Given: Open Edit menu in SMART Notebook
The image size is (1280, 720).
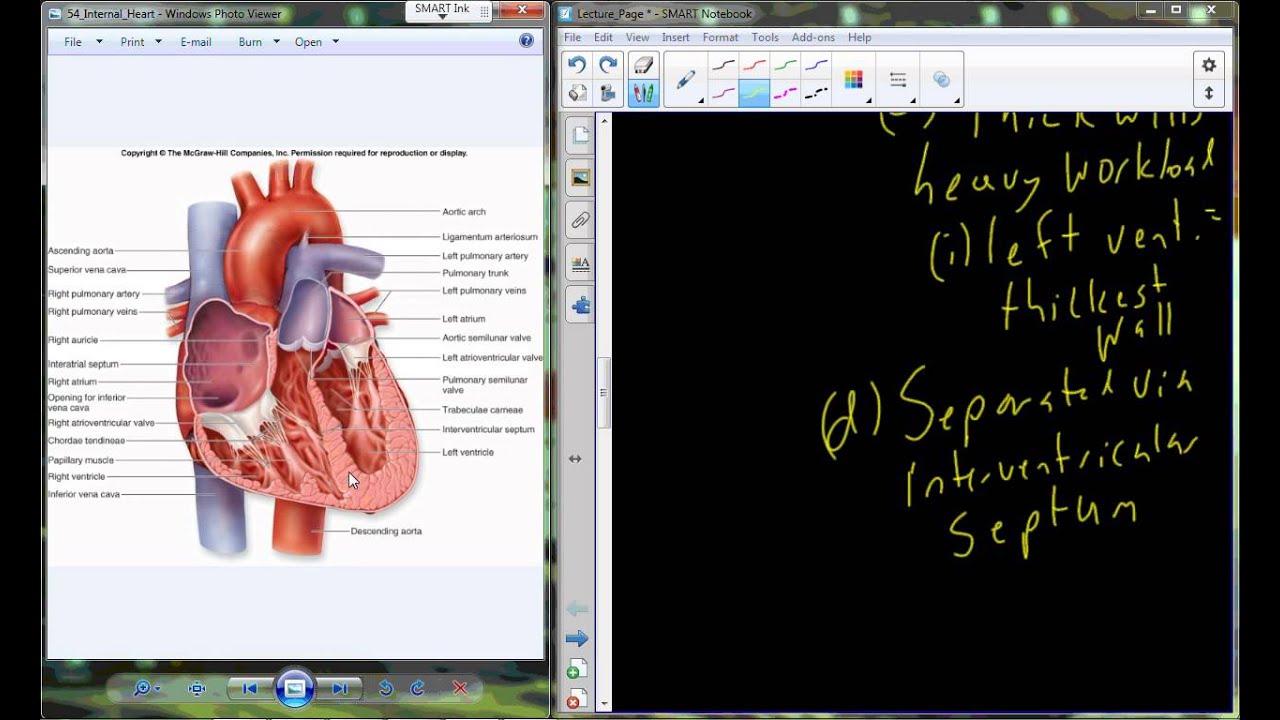Looking at the screenshot, I should pos(603,37).
